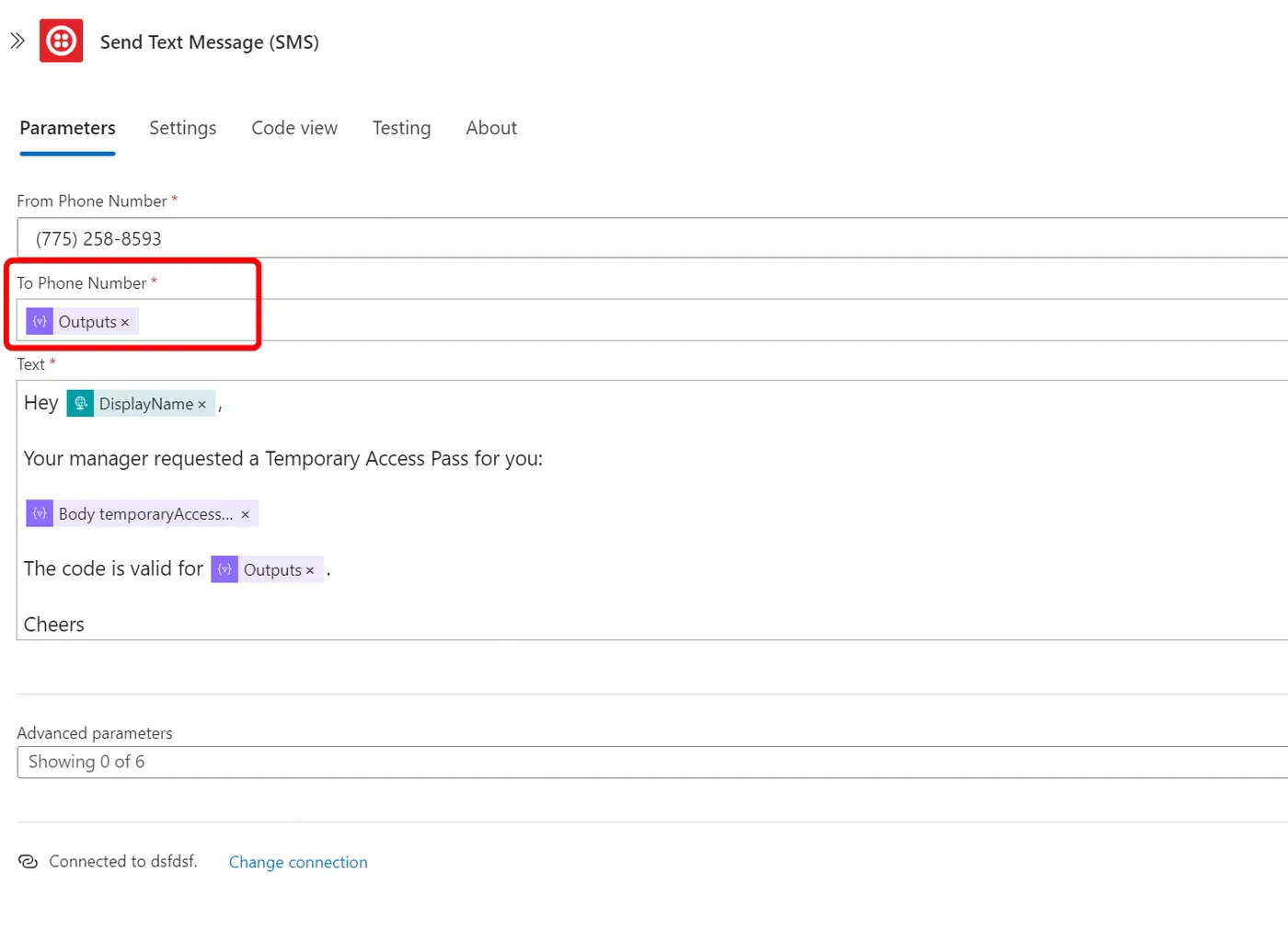This screenshot has width=1288, height=930.
Task: Open the Parameters tab
Action: pyautogui.click(x=67, y=128)
